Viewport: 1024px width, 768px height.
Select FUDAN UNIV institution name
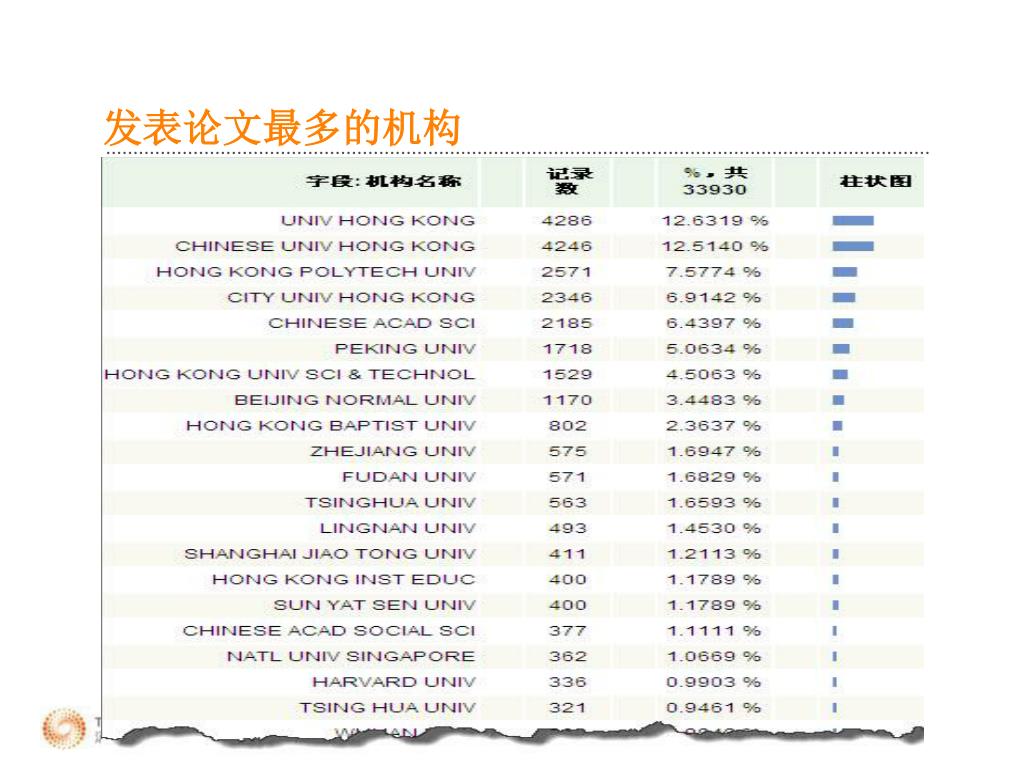coord(408,477)
